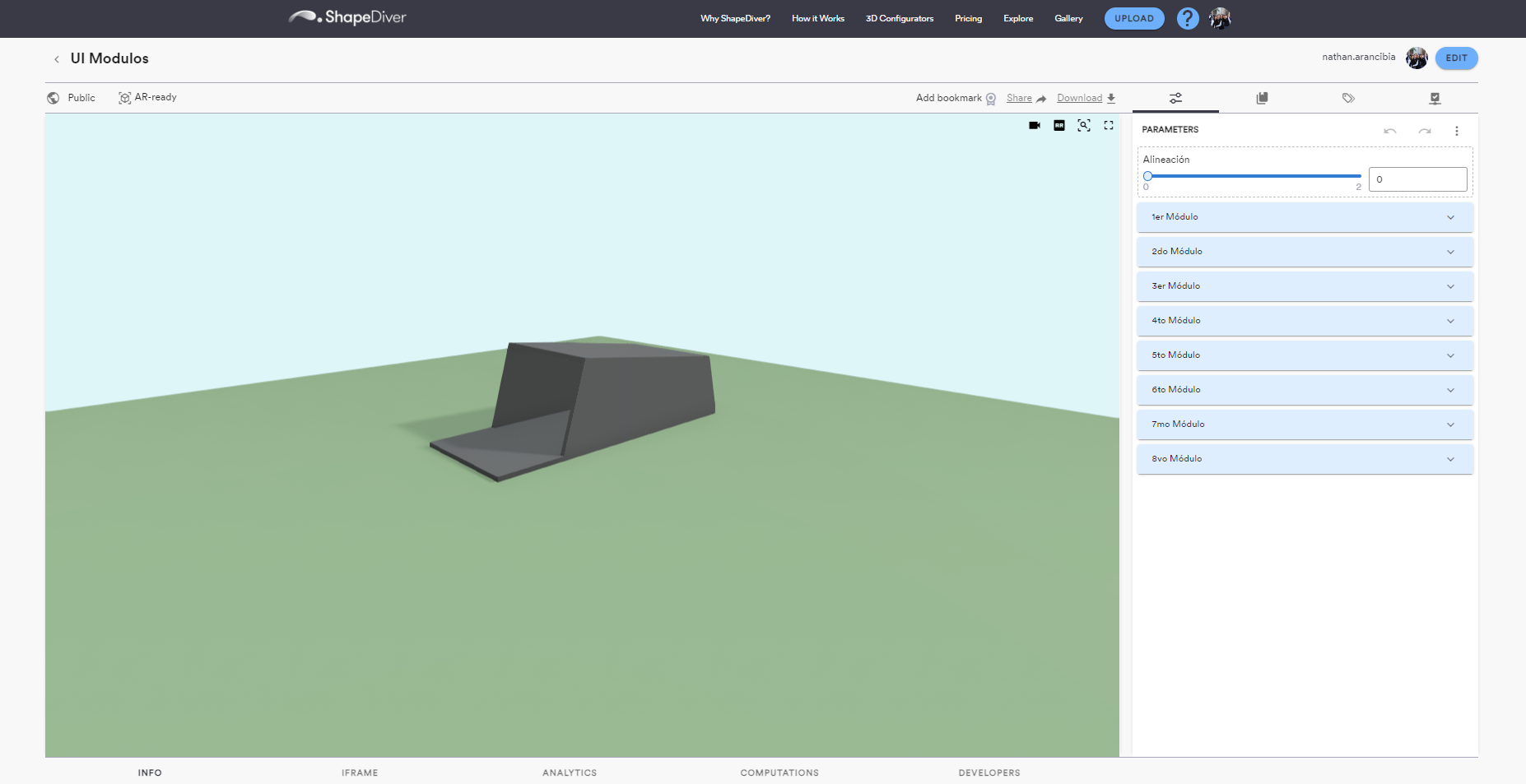Expand the 1er Módulo section
This screenshot has height=784, width=1526.
tap(1305, 217)
